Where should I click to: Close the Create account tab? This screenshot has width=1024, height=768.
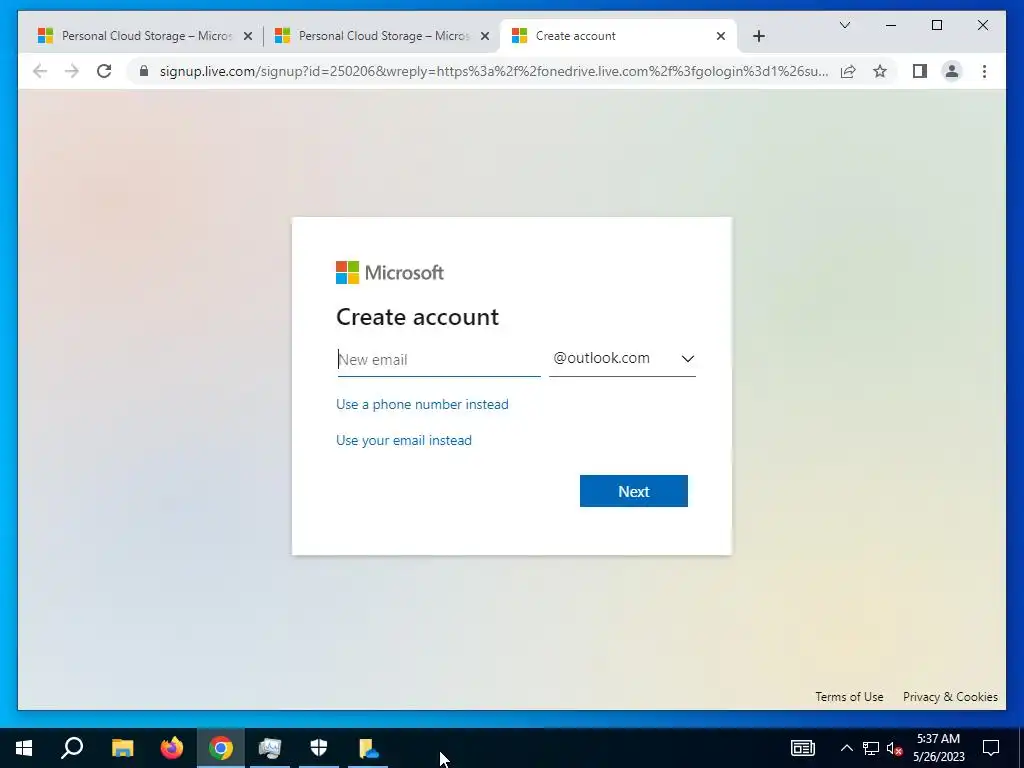pyautogui.click(x=720, y=36)
